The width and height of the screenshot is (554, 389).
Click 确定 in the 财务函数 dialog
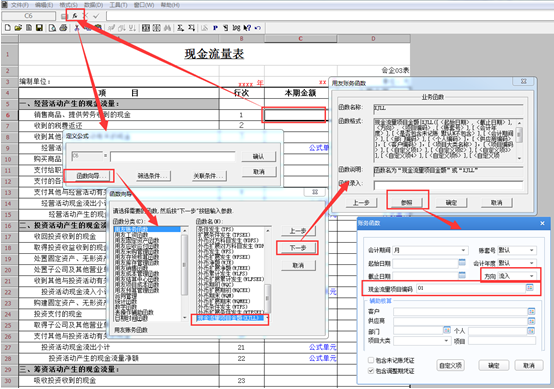click(494, 365)
